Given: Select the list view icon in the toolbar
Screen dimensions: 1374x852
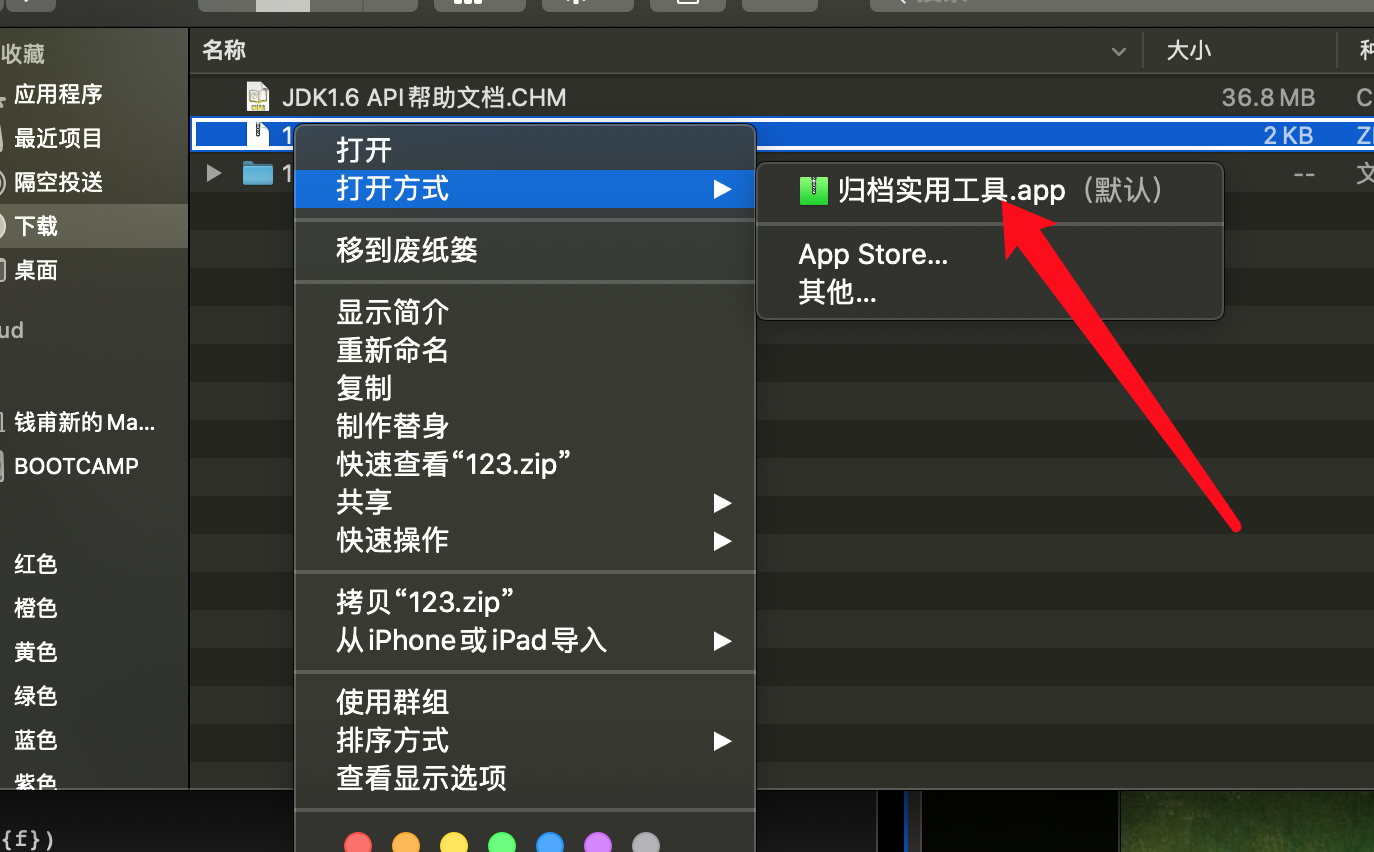Looking at the screenshot, I should tap(283, 5).
